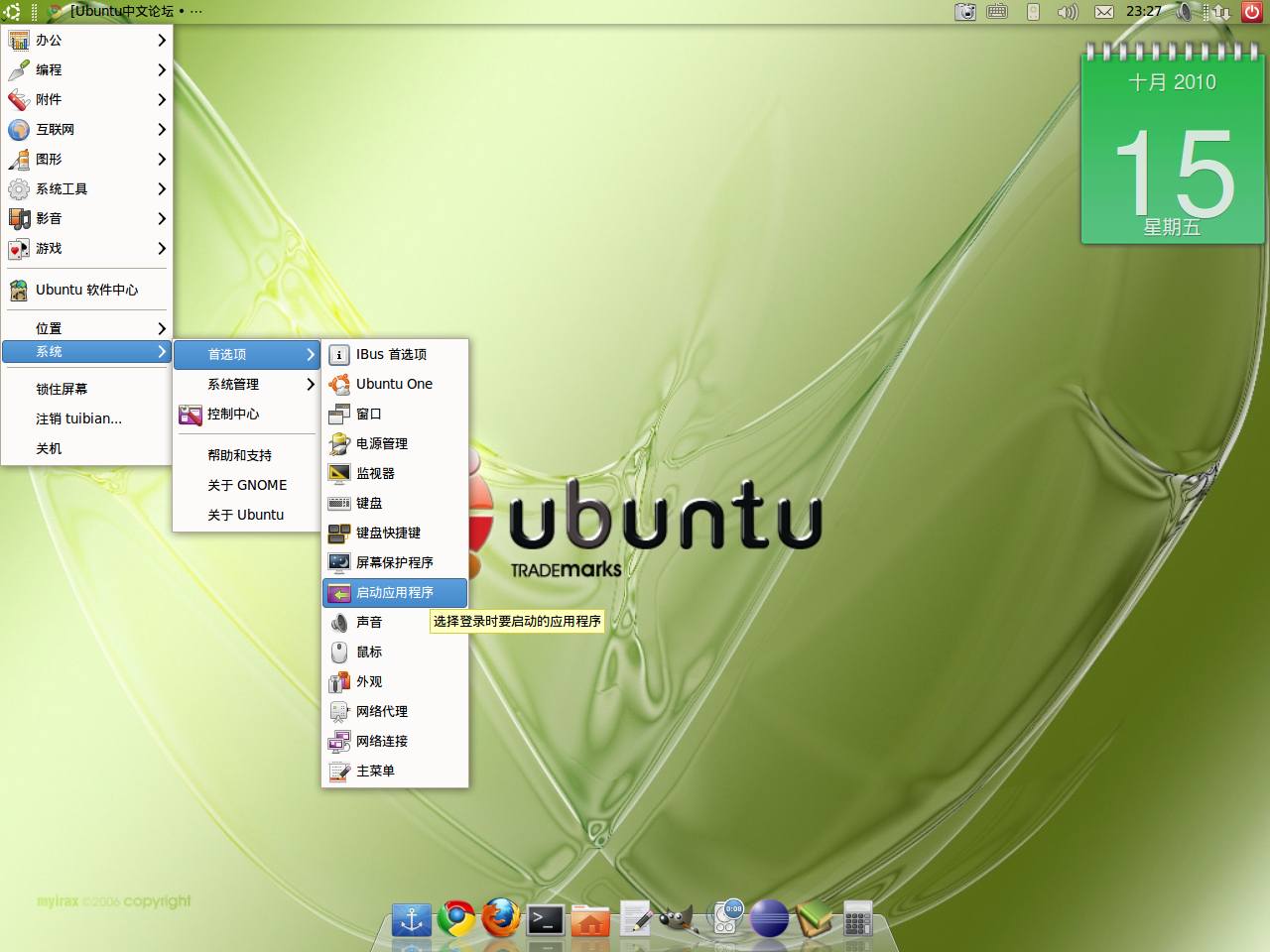Expand the 图形 (Graphics) submenu
This screenshot has width=1270, height=952.
(x=87, y=159)
